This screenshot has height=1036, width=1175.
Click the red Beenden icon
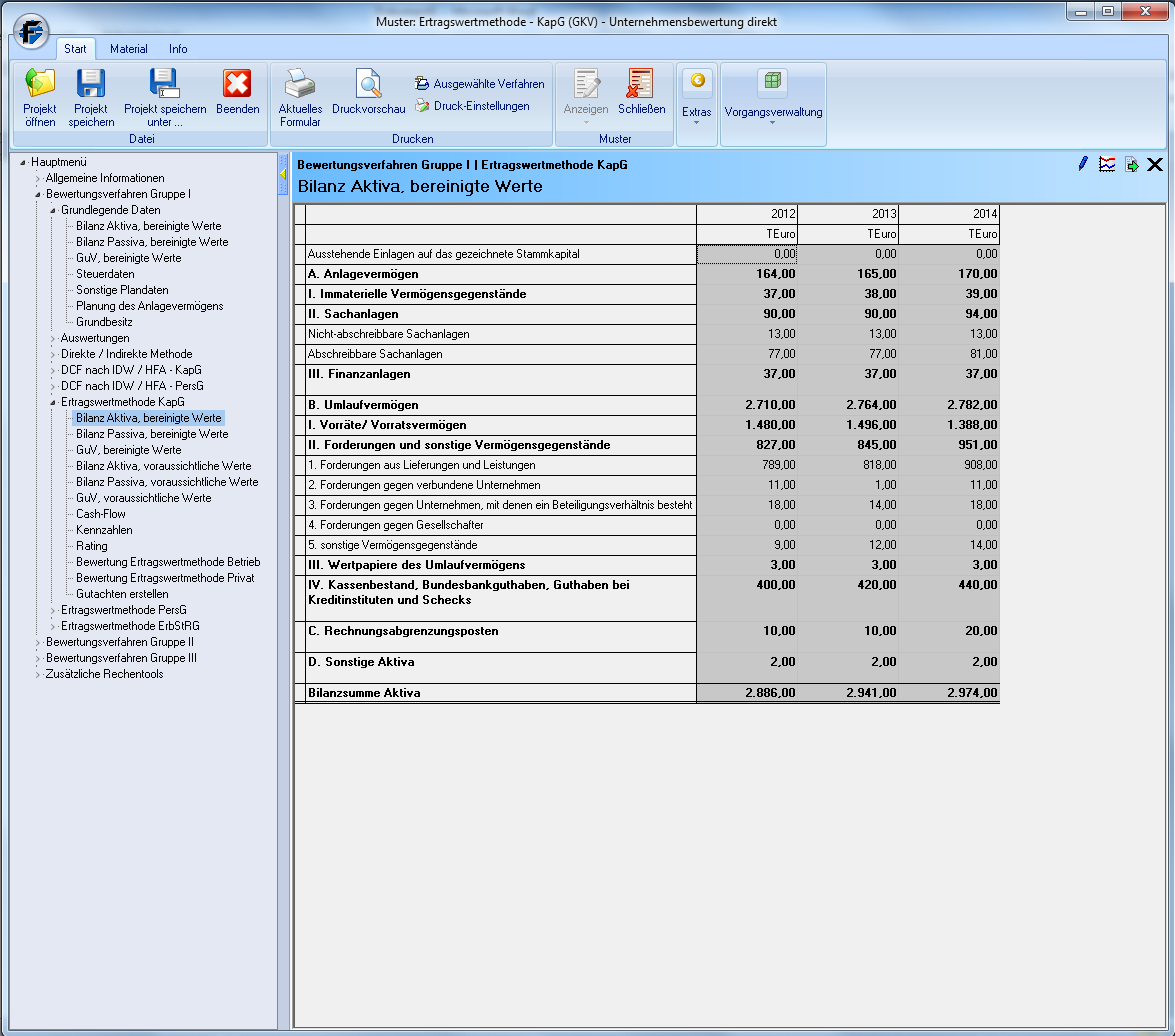(237, 83)
